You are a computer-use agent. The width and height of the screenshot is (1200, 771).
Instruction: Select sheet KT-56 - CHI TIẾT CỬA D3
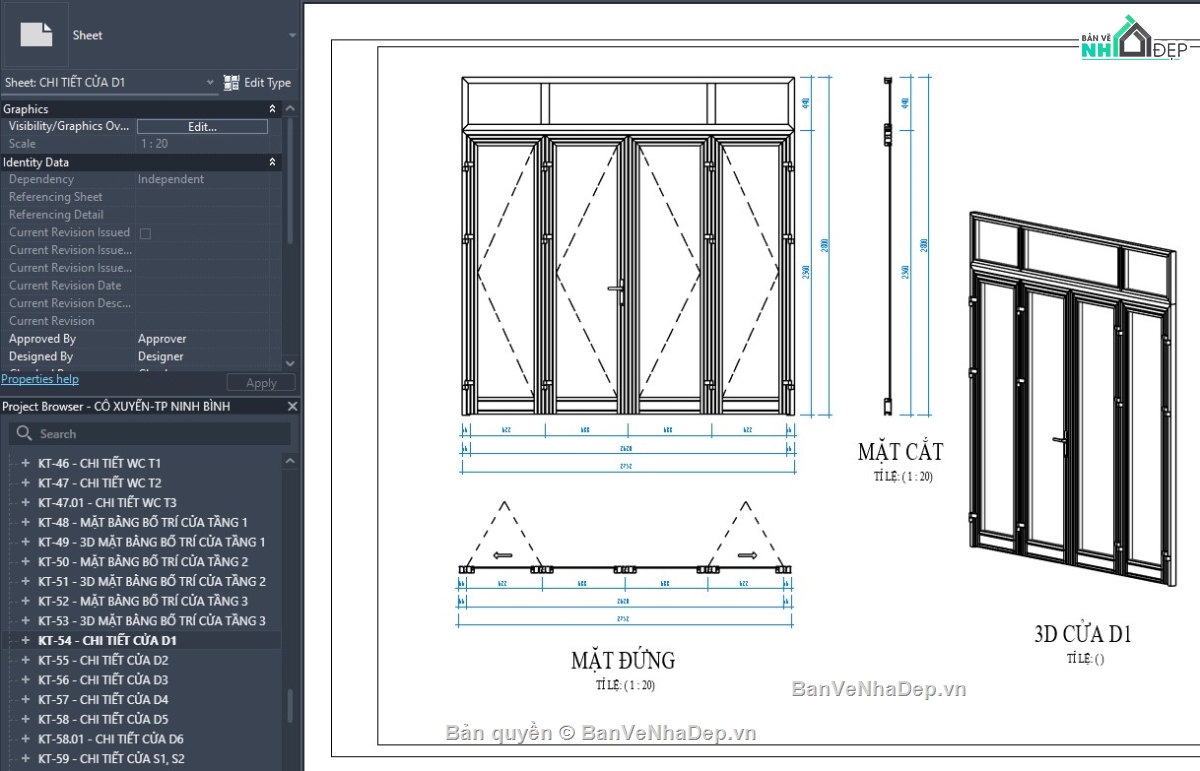pos(103,680)
